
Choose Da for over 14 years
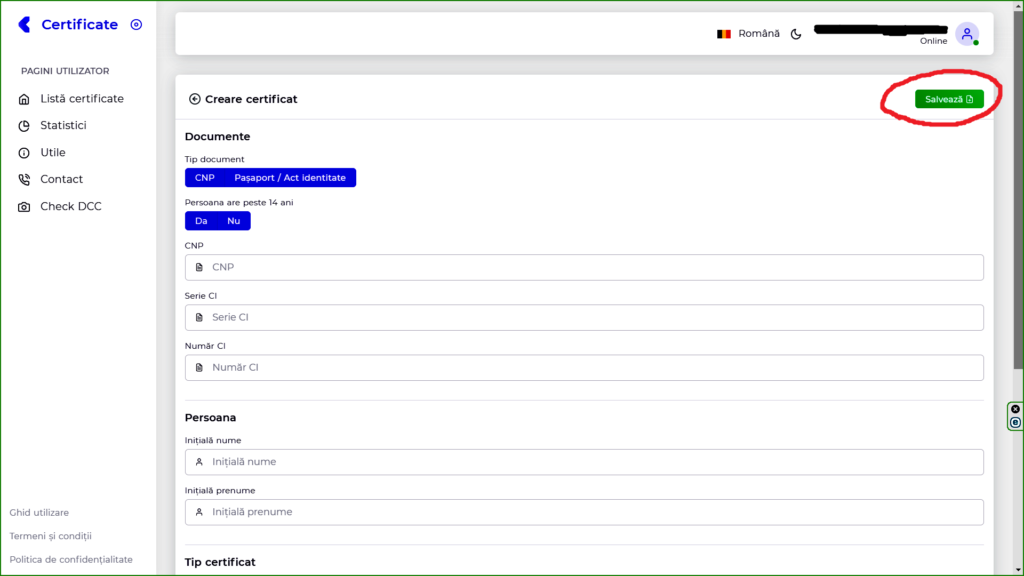(x=201, y=221)
